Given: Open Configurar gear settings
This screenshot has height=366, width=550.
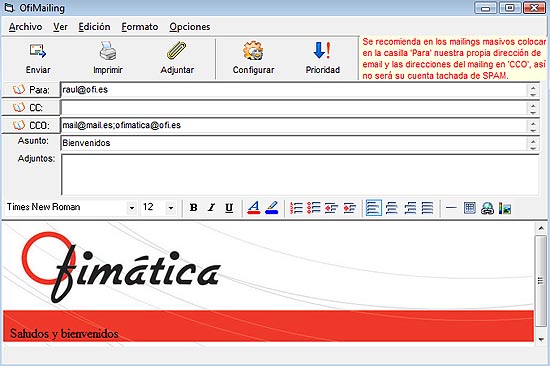Looking at the screenshot, I should (253, 51).
